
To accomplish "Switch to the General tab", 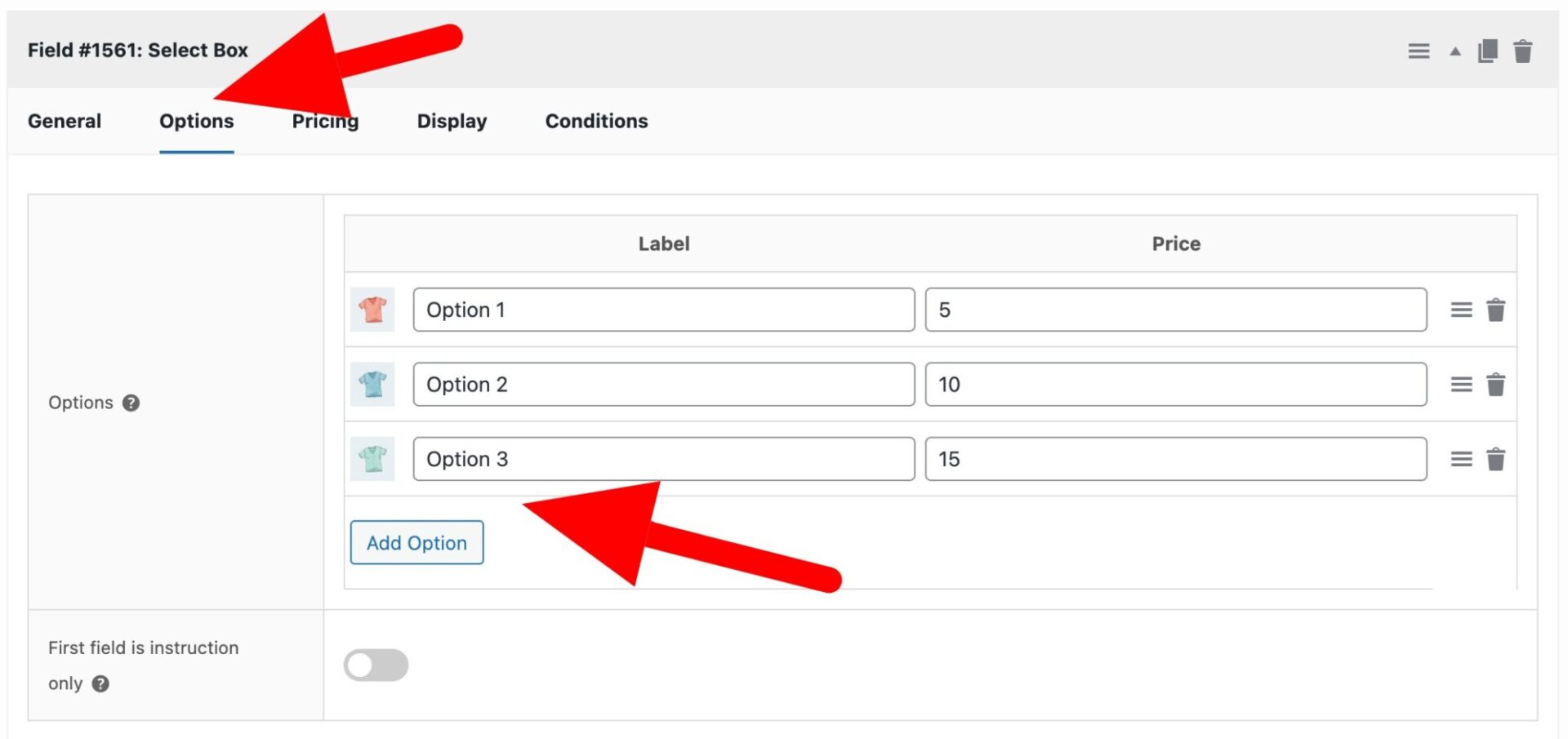I will (65, 121).
